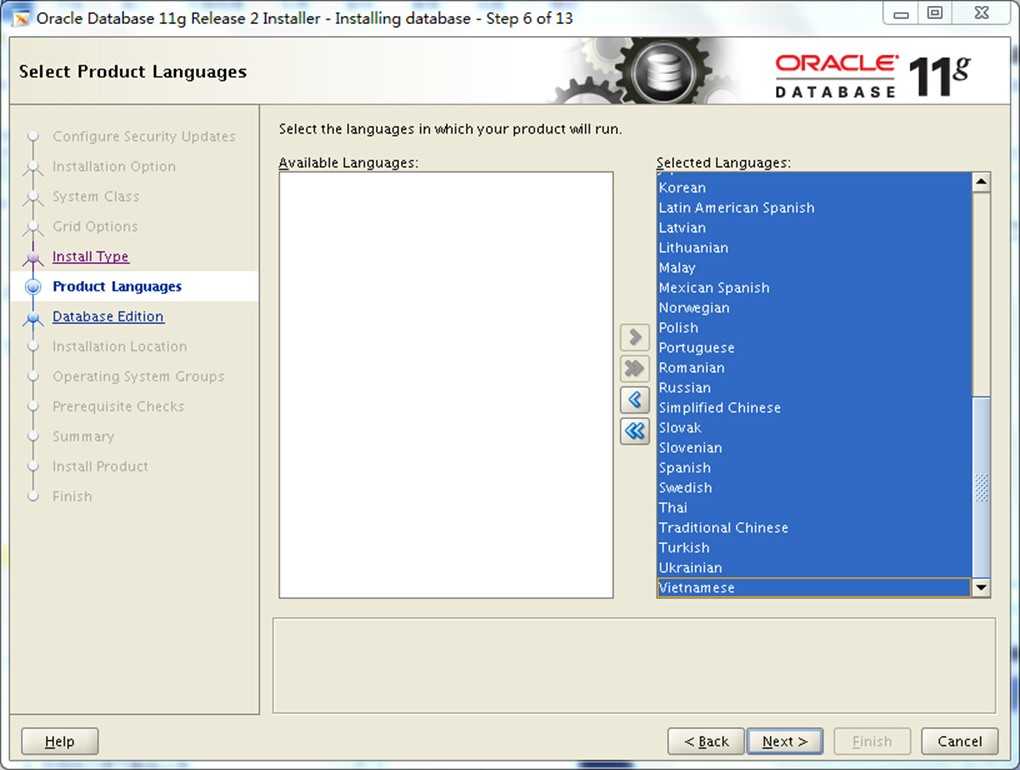Select Norwegian in the list
The height and width of the screenshot is (770, 1020).
point(814,308)
